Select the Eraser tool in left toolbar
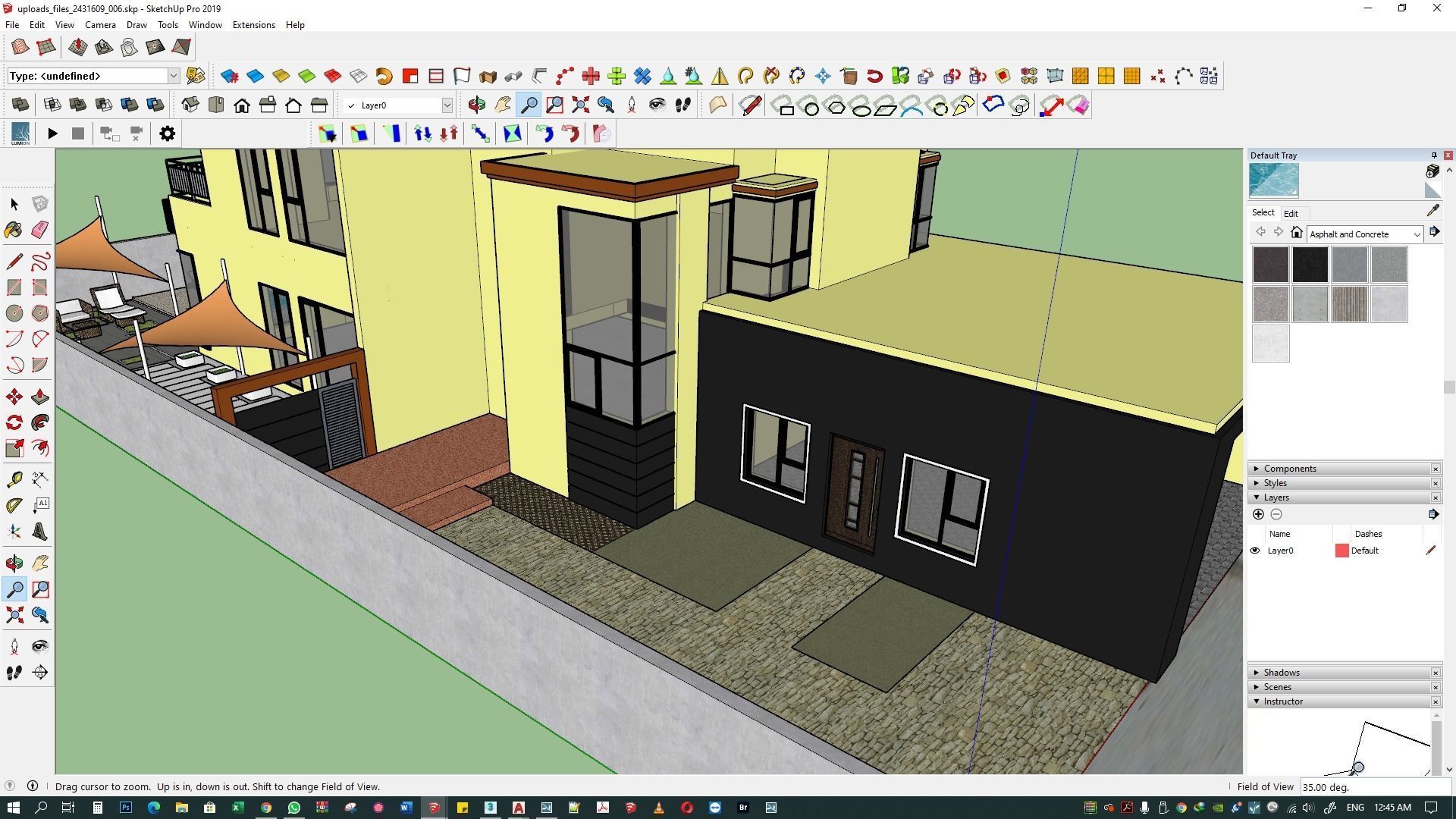The width and height of the screenshot is (1456, 819). coord(40,230)
